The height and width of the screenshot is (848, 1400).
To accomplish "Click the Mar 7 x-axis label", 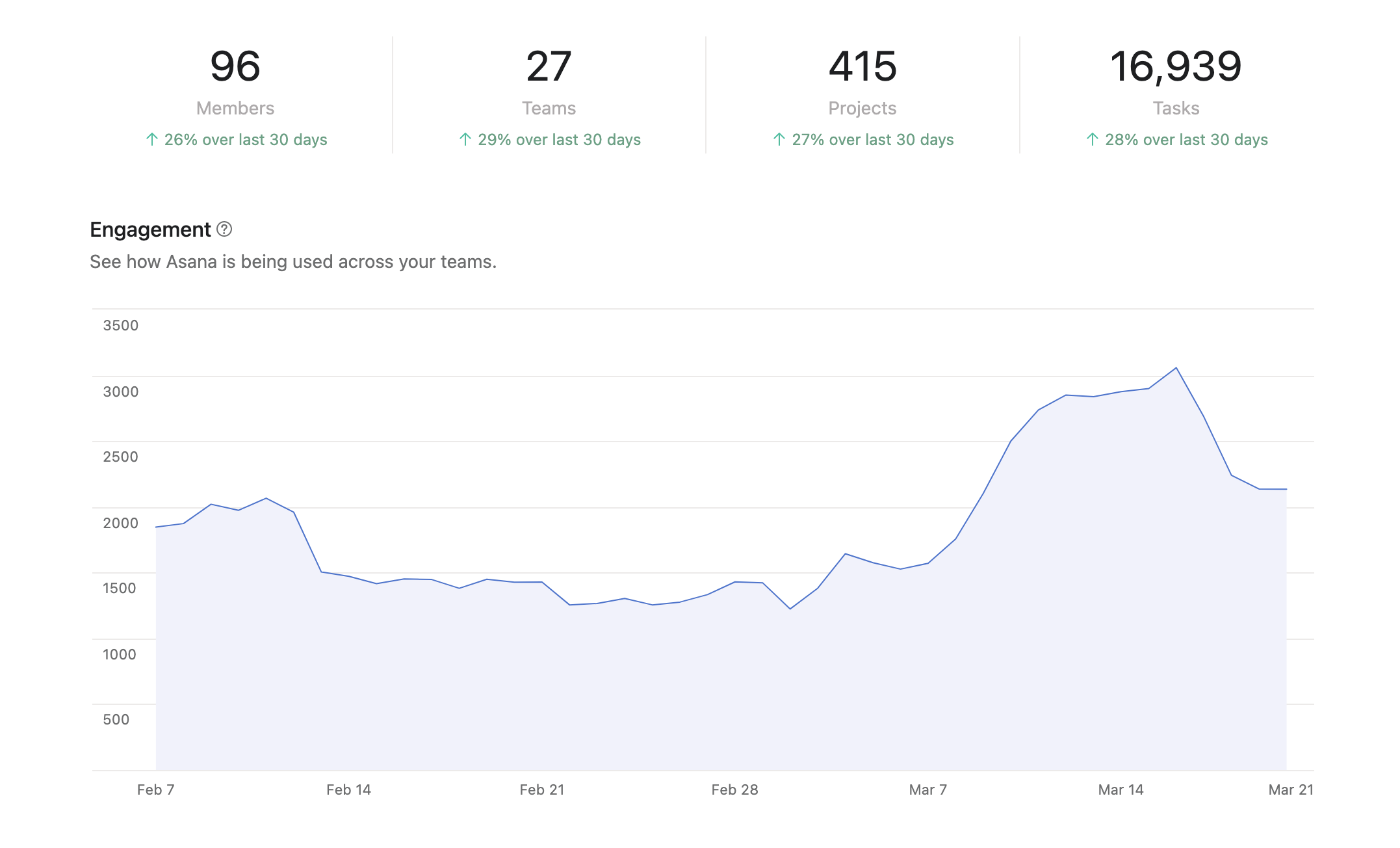I will pos(928,790).
